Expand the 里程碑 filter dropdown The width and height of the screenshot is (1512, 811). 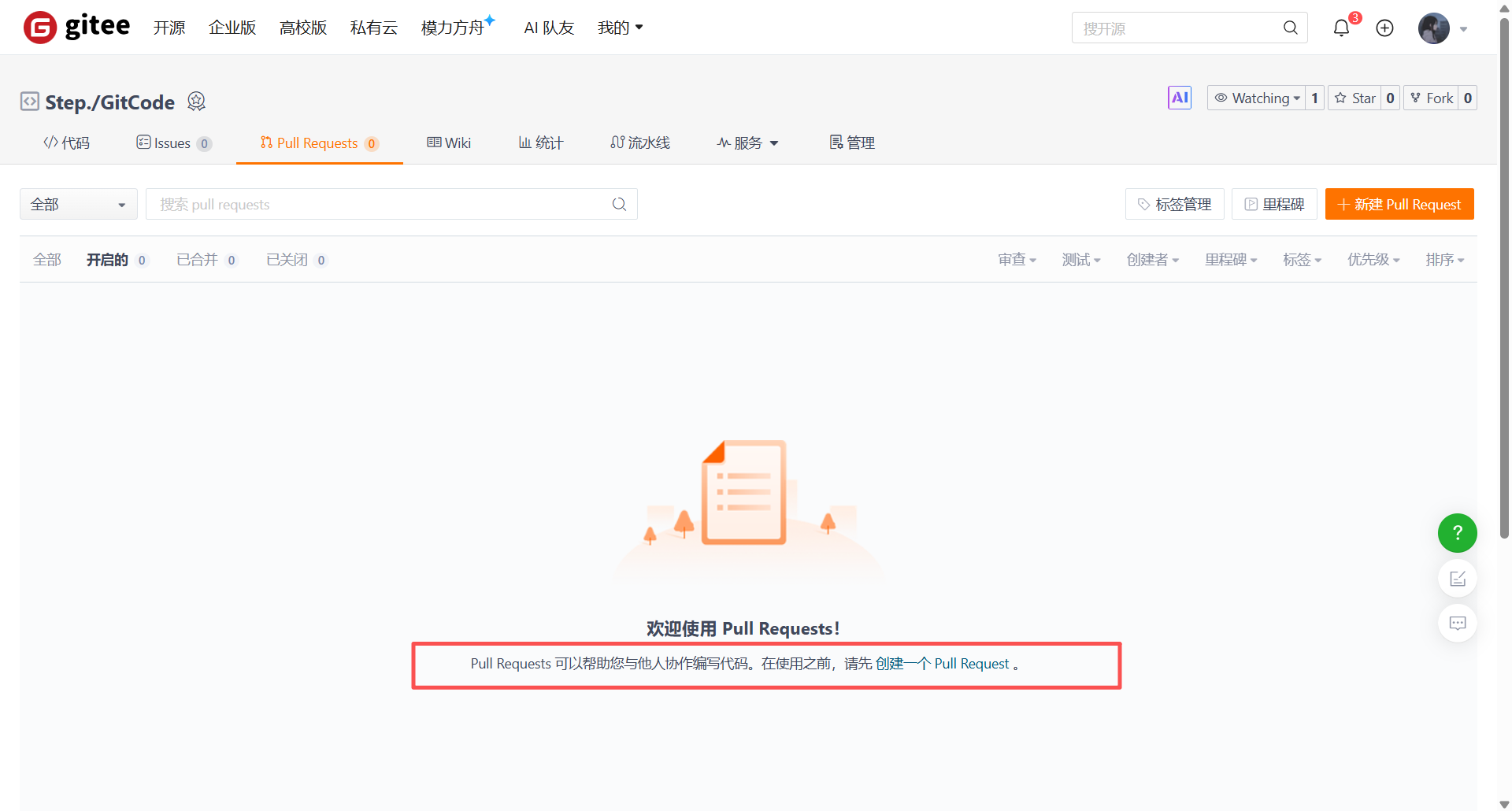coord(1232,260)
